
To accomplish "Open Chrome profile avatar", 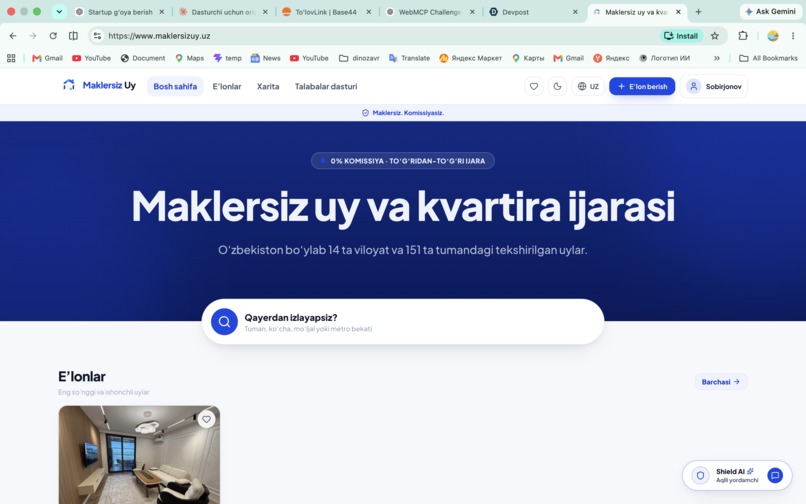I will click(773, 35).
